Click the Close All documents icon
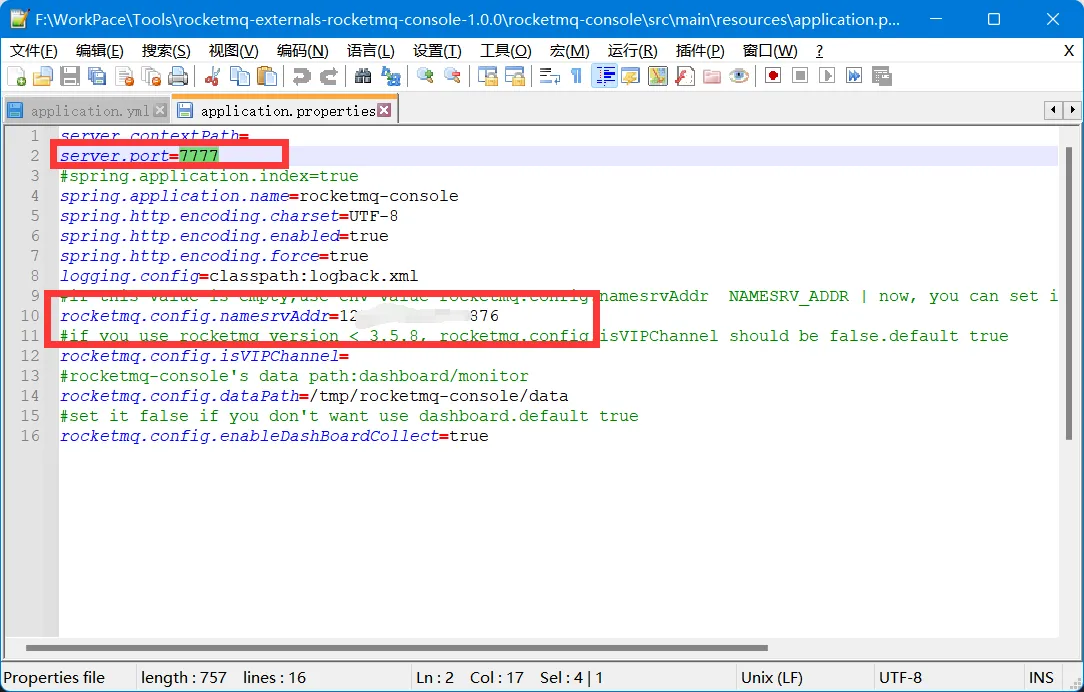The width and height of the screenshot is (1084, 692). (151, 76)
